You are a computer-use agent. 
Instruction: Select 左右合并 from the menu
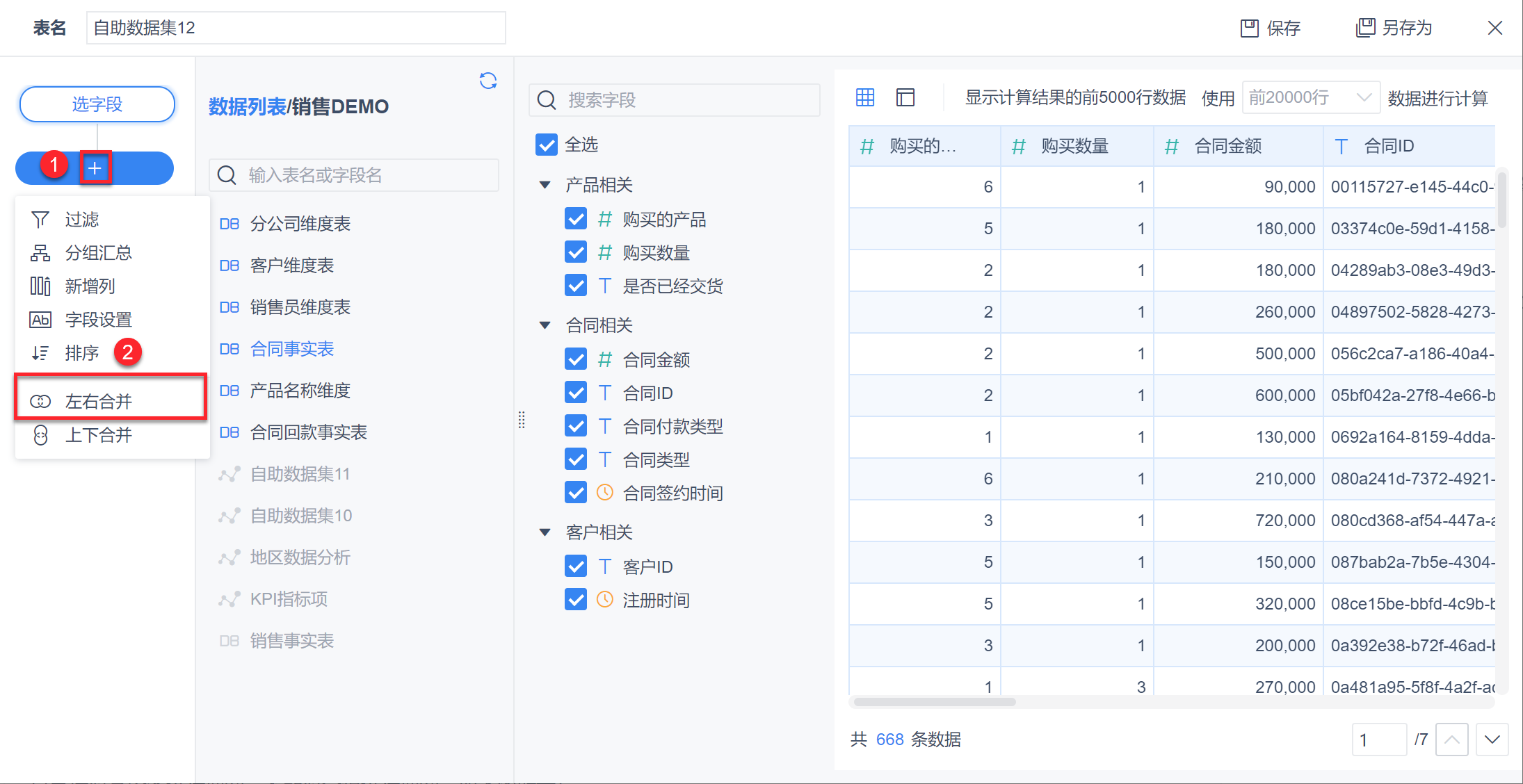(x=98, y=401)
